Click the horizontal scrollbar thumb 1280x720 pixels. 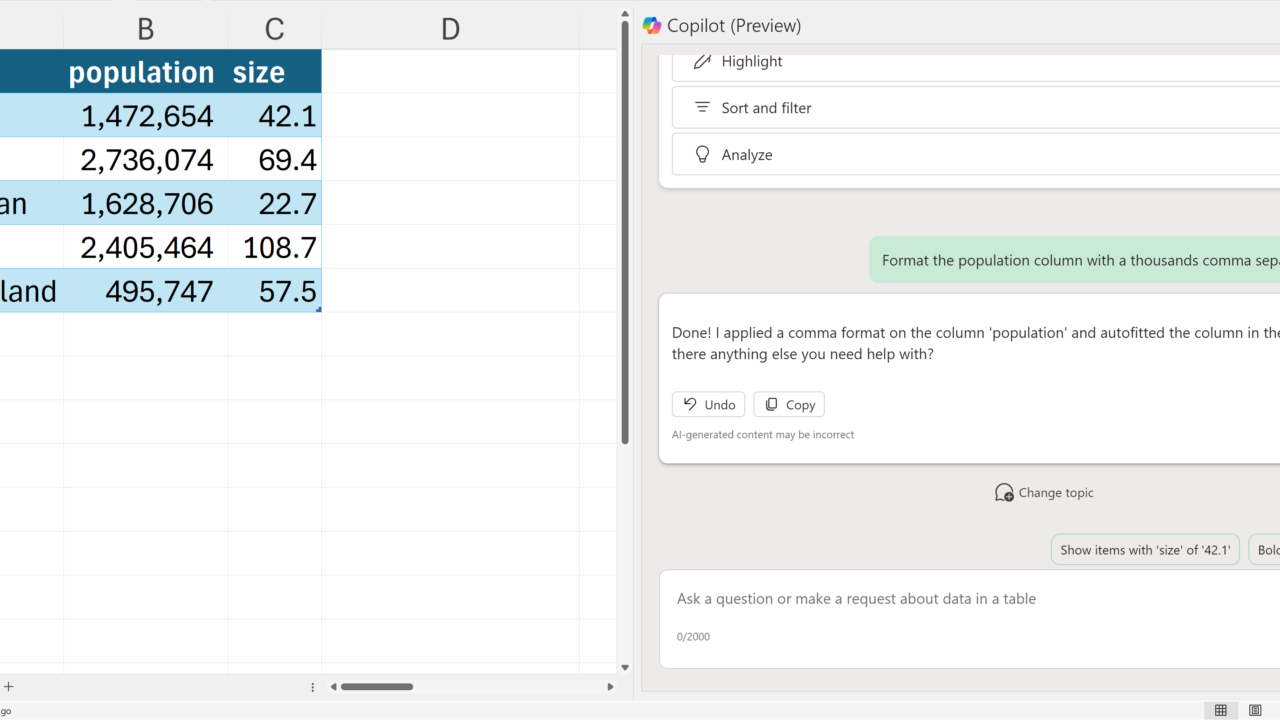click(x=377, y=687)
